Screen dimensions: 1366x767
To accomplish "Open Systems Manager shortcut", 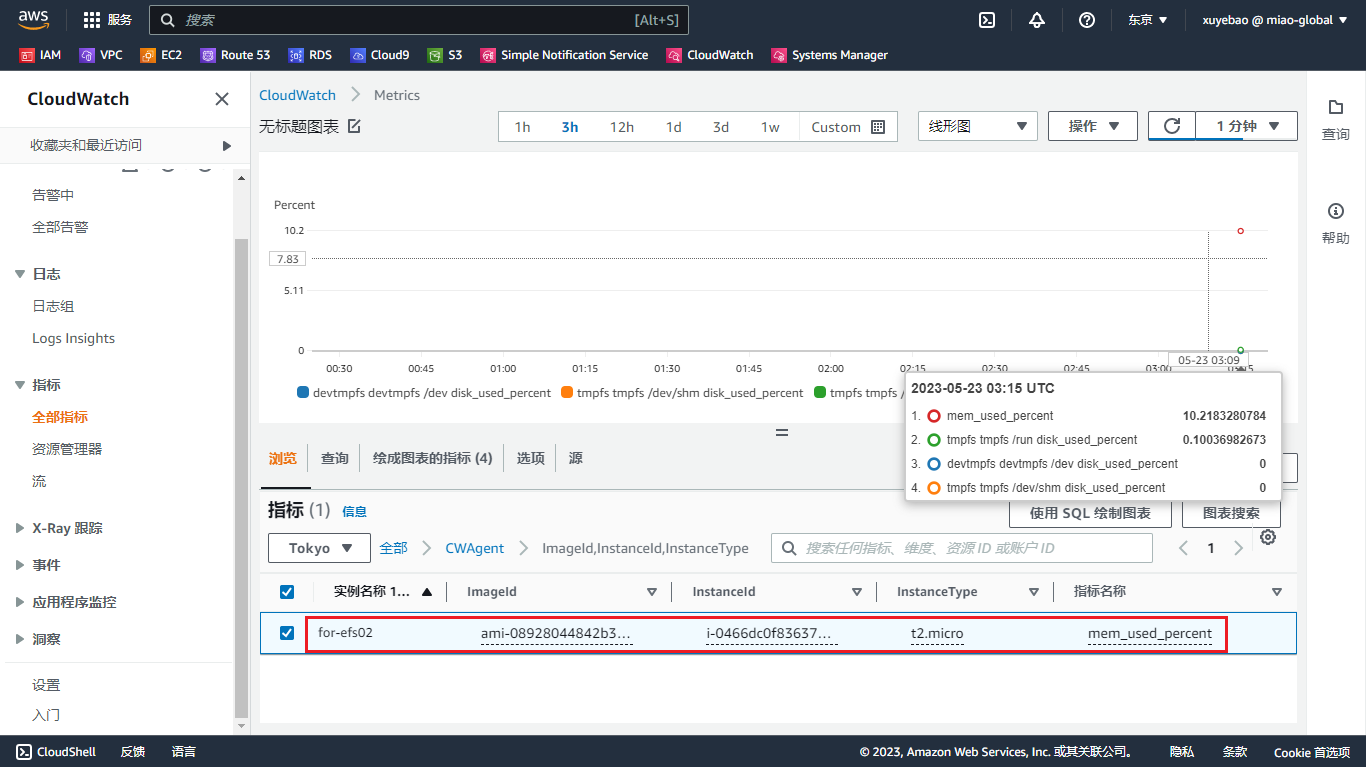I will coord(829,55).
